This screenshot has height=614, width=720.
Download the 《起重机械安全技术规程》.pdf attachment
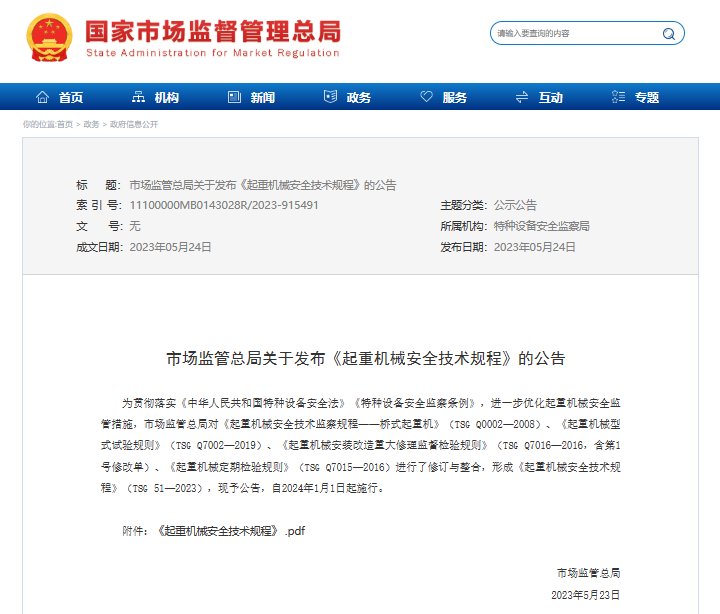point(231,531)
